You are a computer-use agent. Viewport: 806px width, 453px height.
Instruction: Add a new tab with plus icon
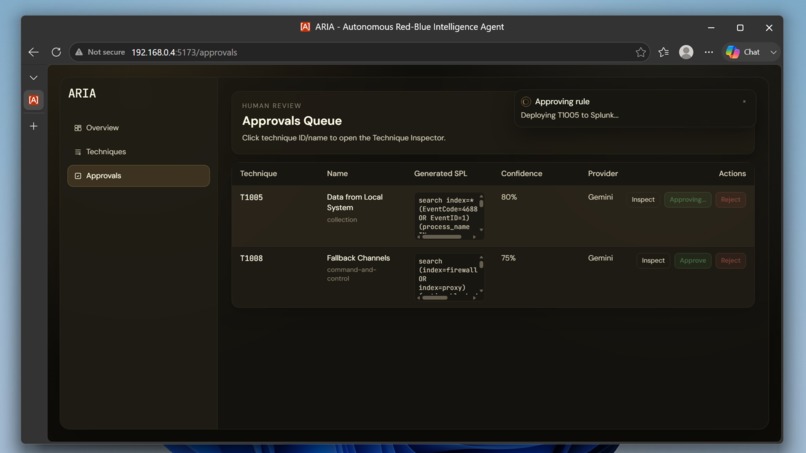(x=33, y=126)
